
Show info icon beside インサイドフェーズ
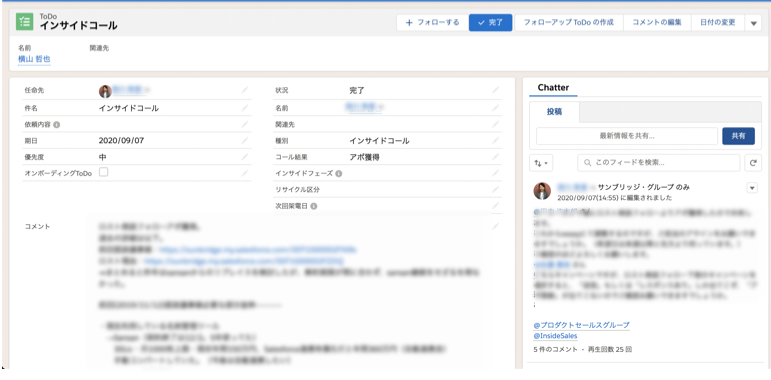[339, 174]
